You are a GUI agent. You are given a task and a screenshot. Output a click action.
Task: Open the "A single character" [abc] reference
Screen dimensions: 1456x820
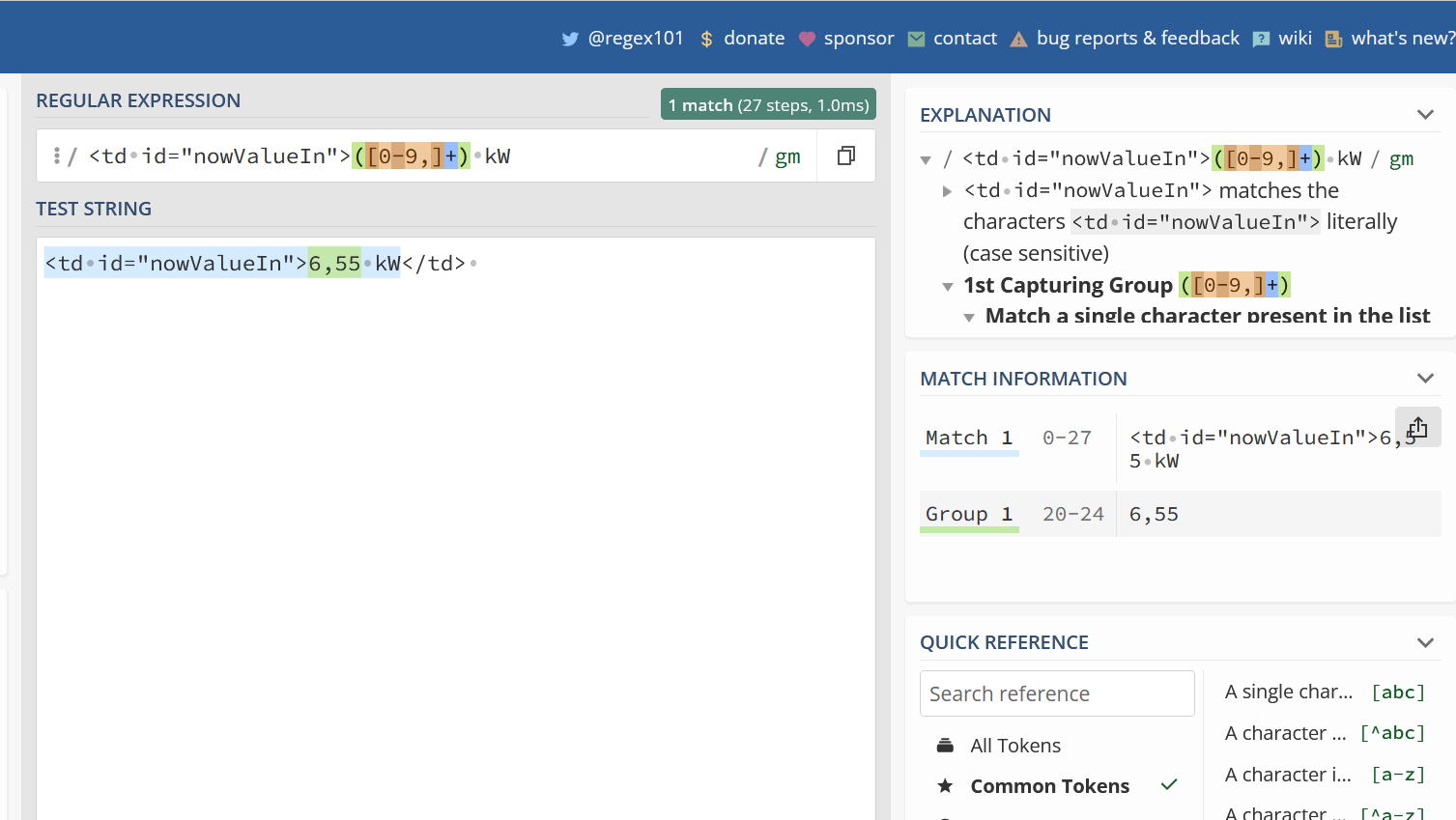pyautogui.click(x=1324, y=693)
